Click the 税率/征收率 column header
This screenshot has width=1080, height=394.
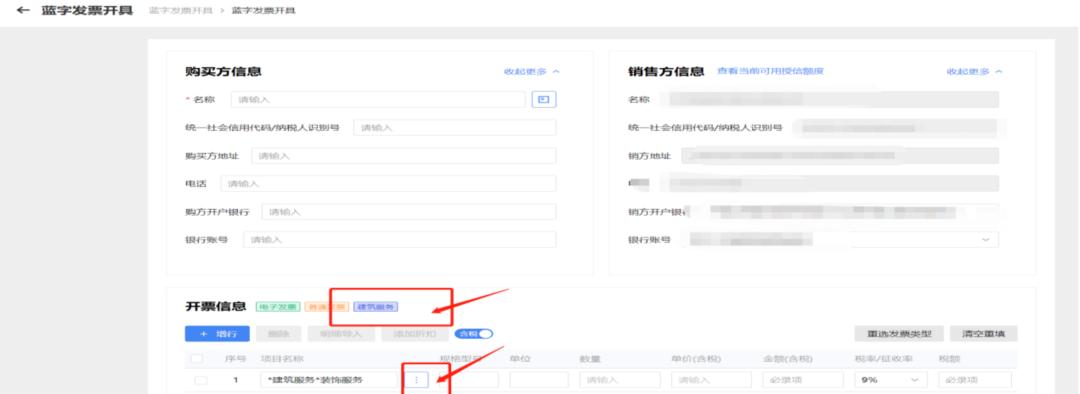[x=884, y=358]
